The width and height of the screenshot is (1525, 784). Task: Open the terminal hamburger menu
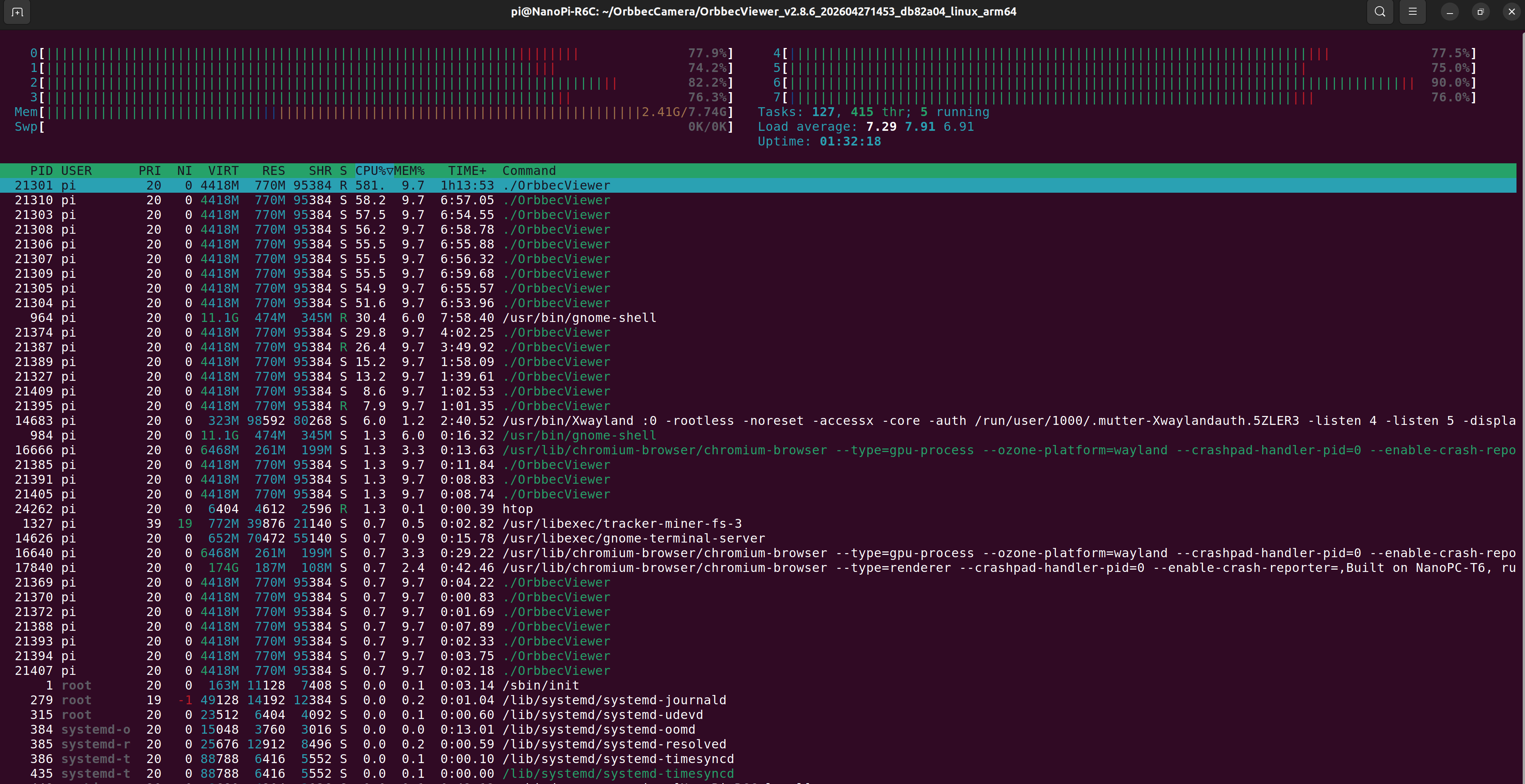coord(1412,12)
